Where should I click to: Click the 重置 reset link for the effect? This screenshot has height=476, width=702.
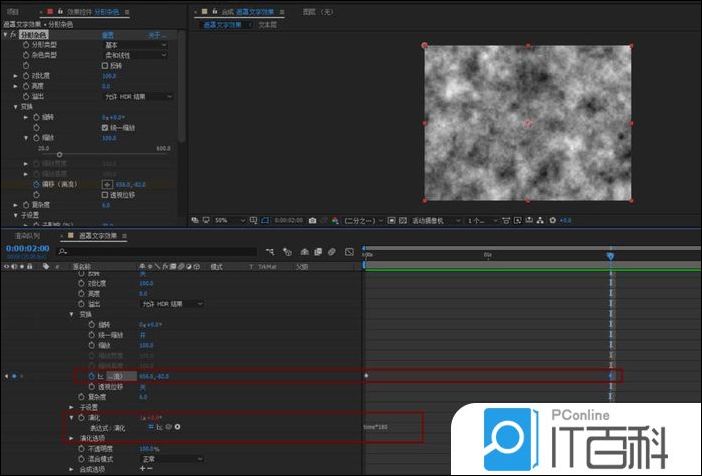click(x=108, y=34)
